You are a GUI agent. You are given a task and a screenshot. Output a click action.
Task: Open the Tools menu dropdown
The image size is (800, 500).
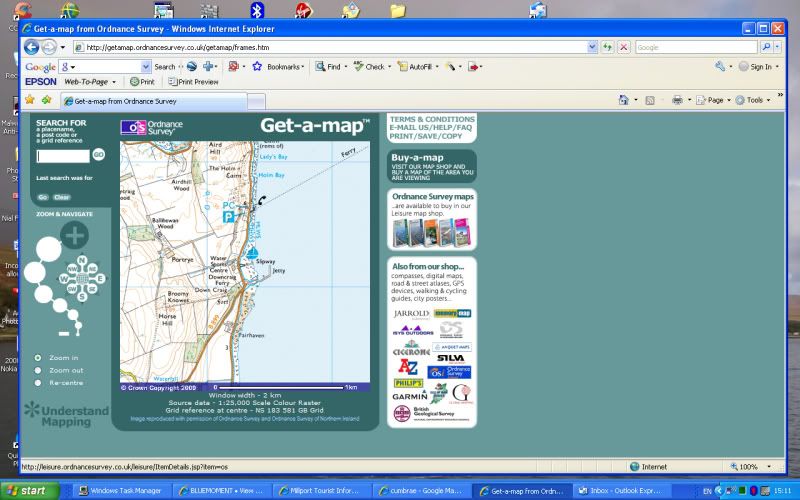tap(769, 101)
